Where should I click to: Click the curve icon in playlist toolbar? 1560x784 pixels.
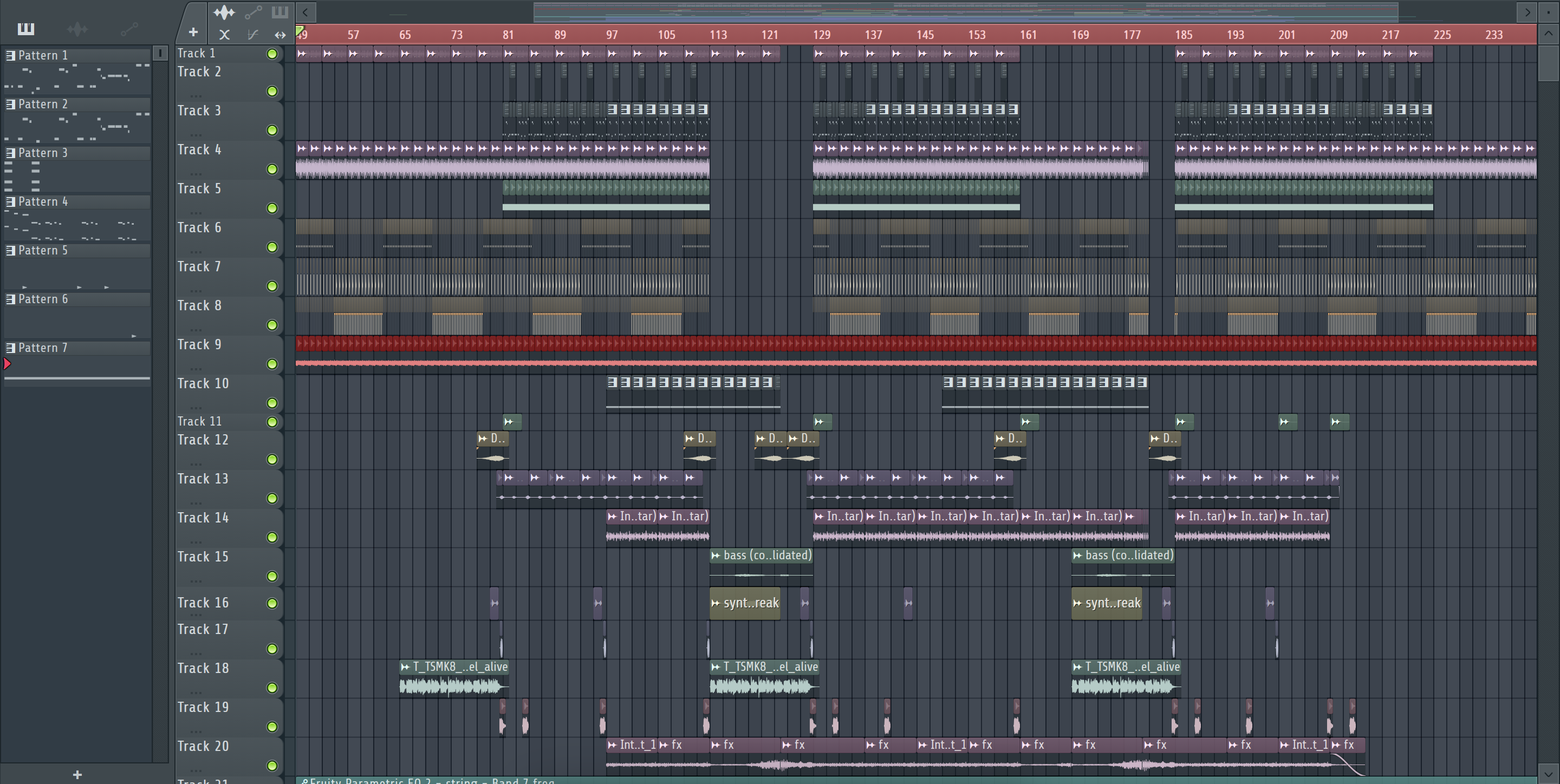[252, 35]
